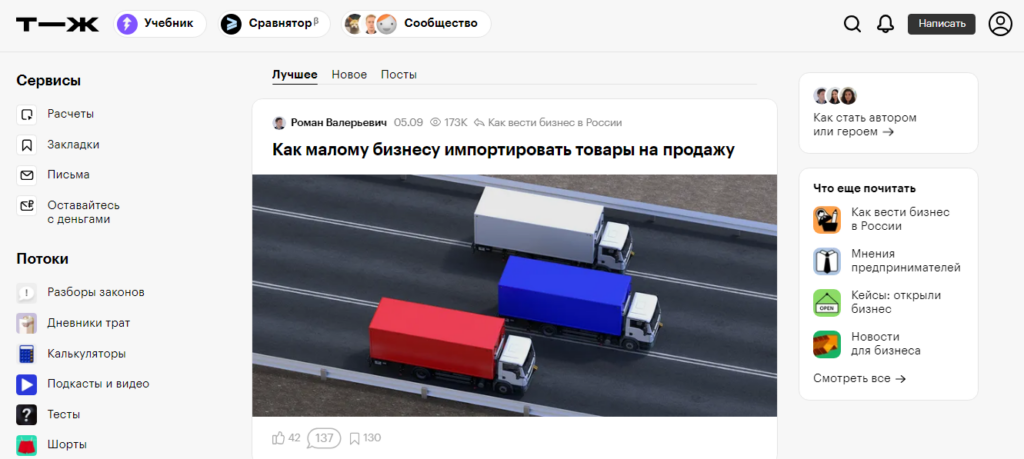
Task: Click the Написать button
Action: point(942,24)
